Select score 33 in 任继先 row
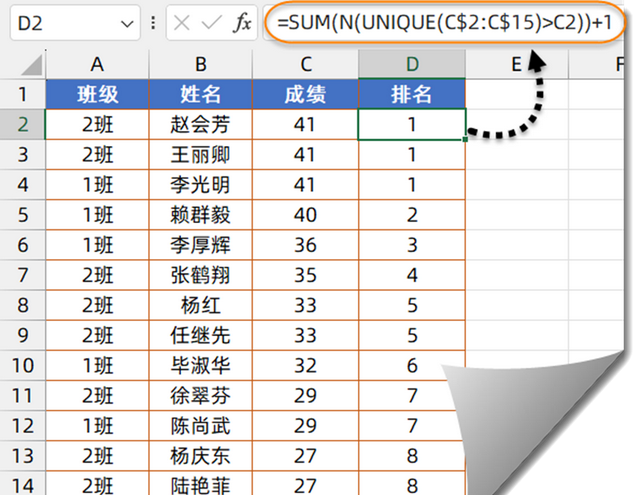Image resolution: width=640 pixels, height=495 pixels. [305, 335]
